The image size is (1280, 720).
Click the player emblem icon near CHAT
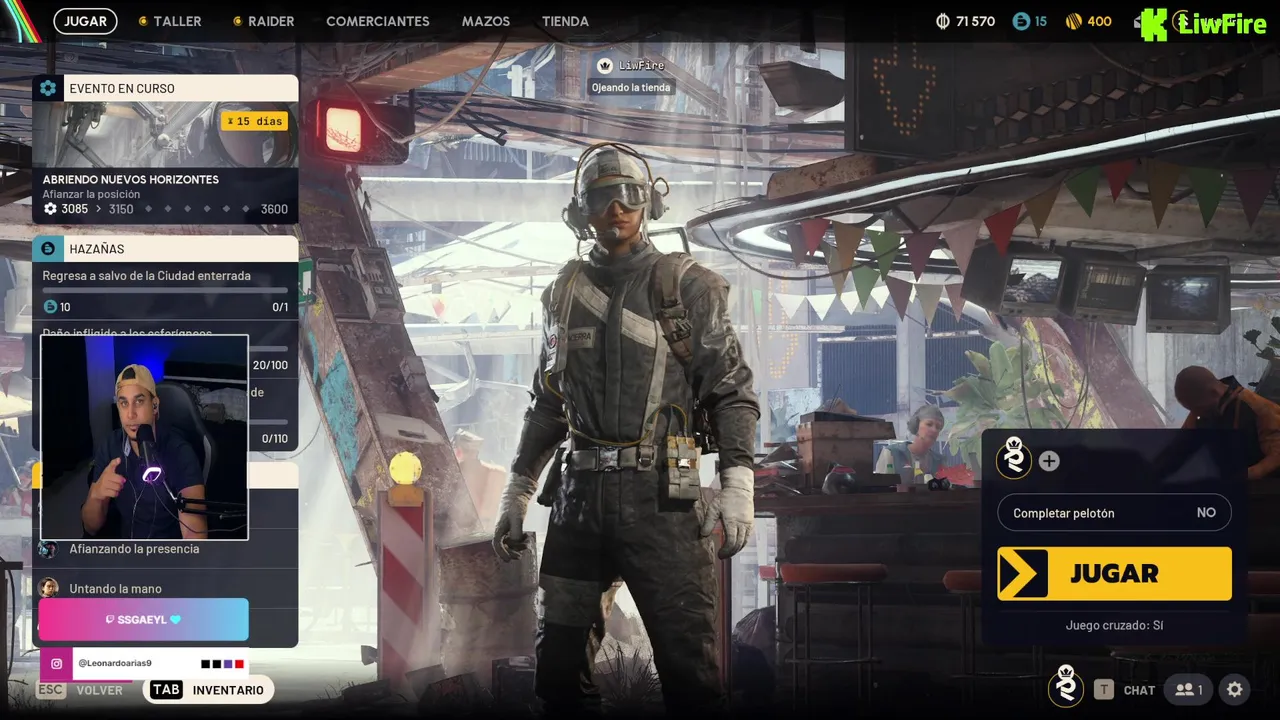point(1066,687)
